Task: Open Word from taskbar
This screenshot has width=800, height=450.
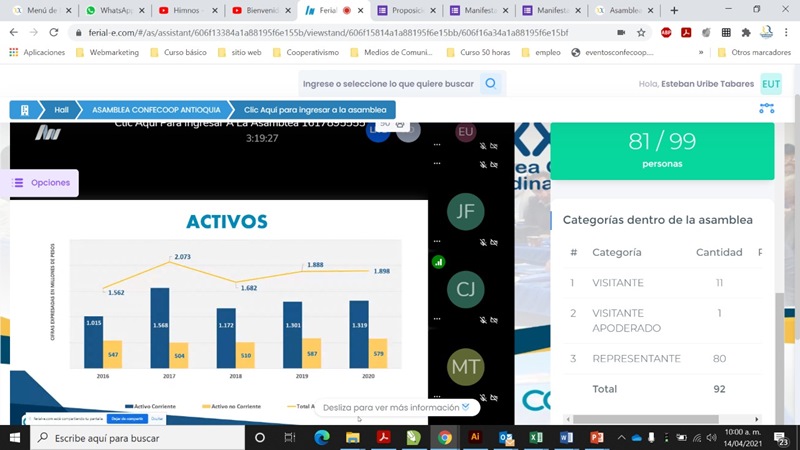Action: 566,438
